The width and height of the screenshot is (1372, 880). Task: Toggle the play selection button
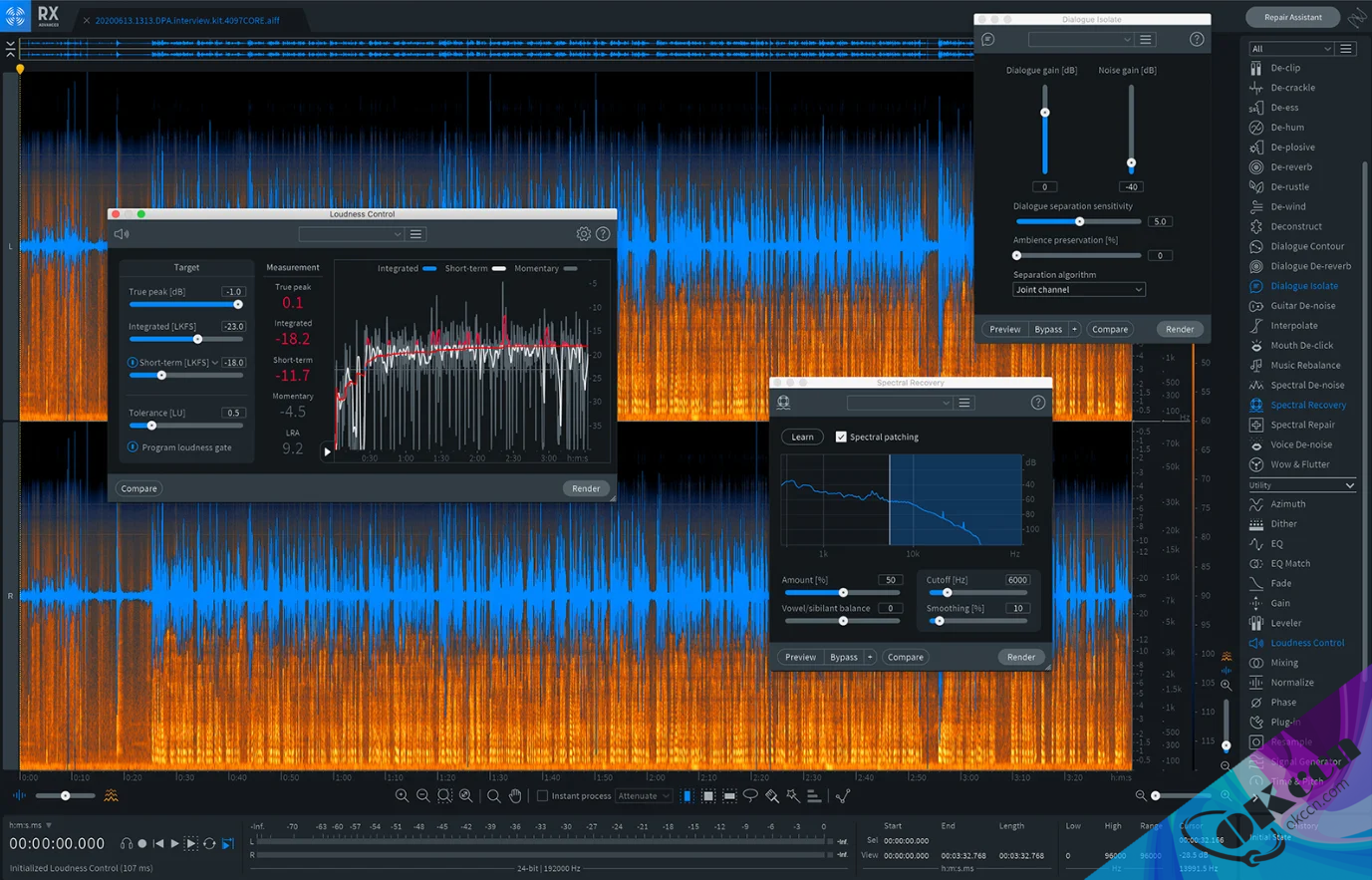click(x=191, y=844)
